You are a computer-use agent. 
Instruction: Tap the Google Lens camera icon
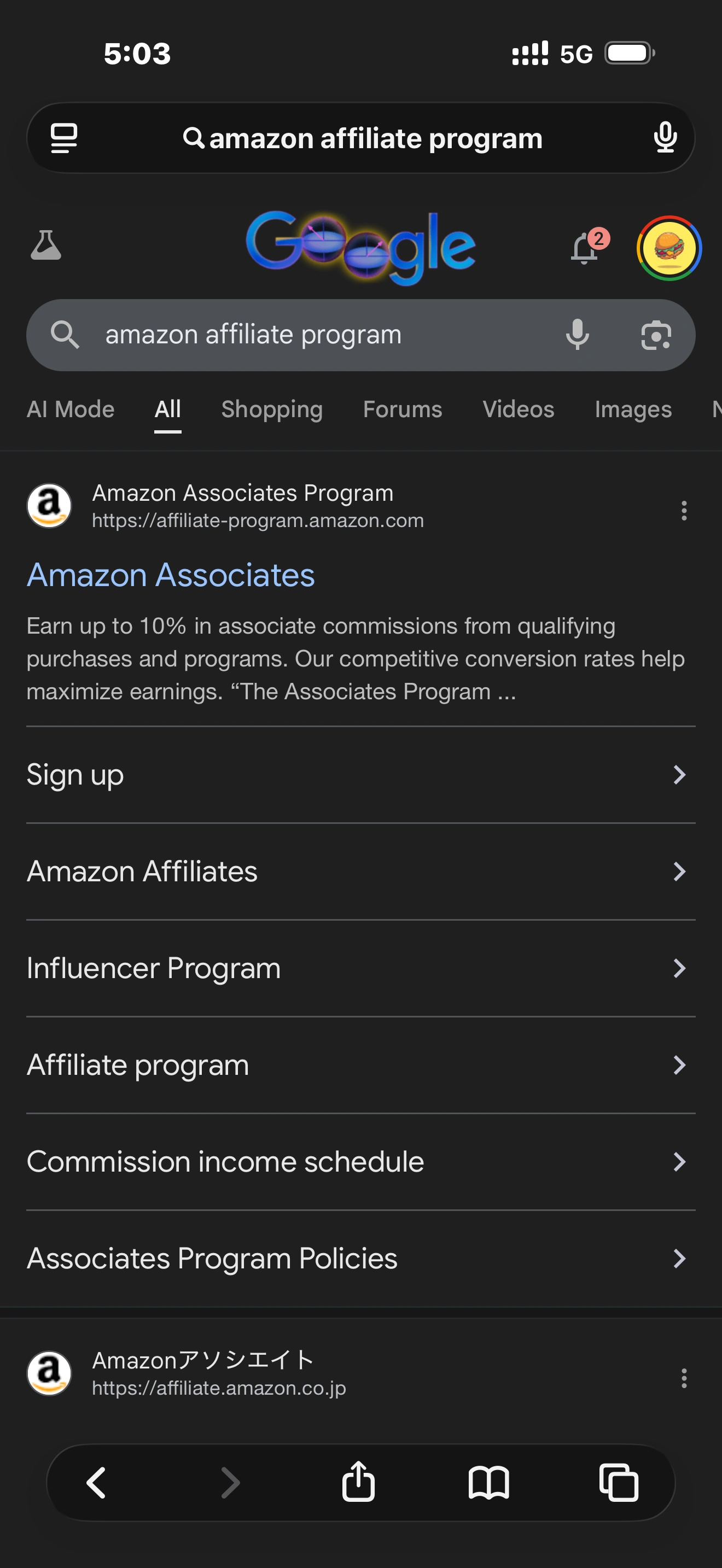coord(656,335)
